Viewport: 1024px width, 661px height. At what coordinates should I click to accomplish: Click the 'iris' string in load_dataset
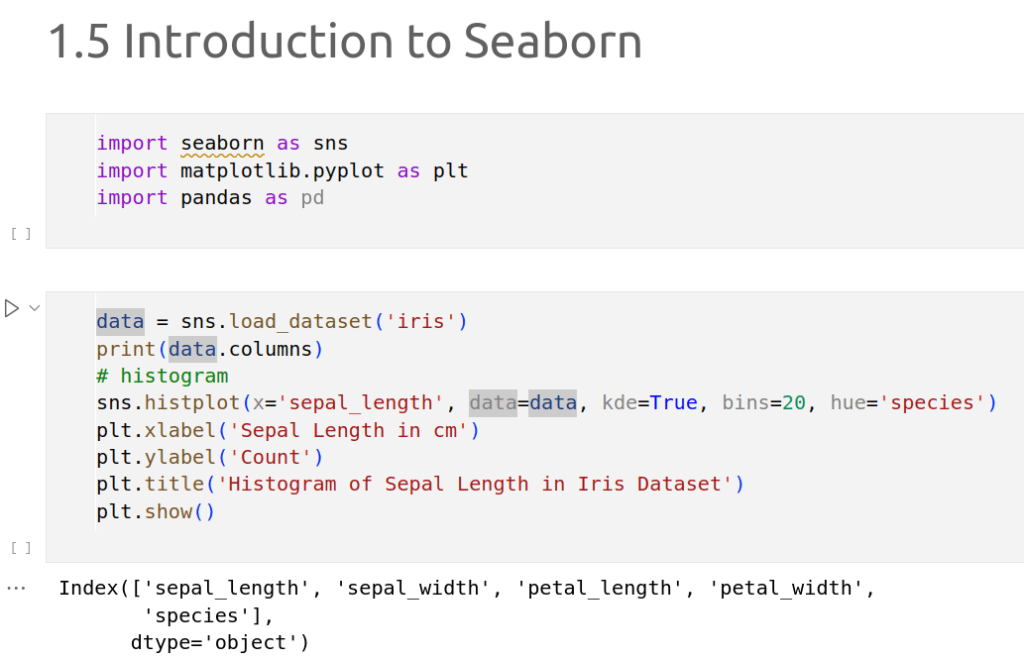coord(421,322)
